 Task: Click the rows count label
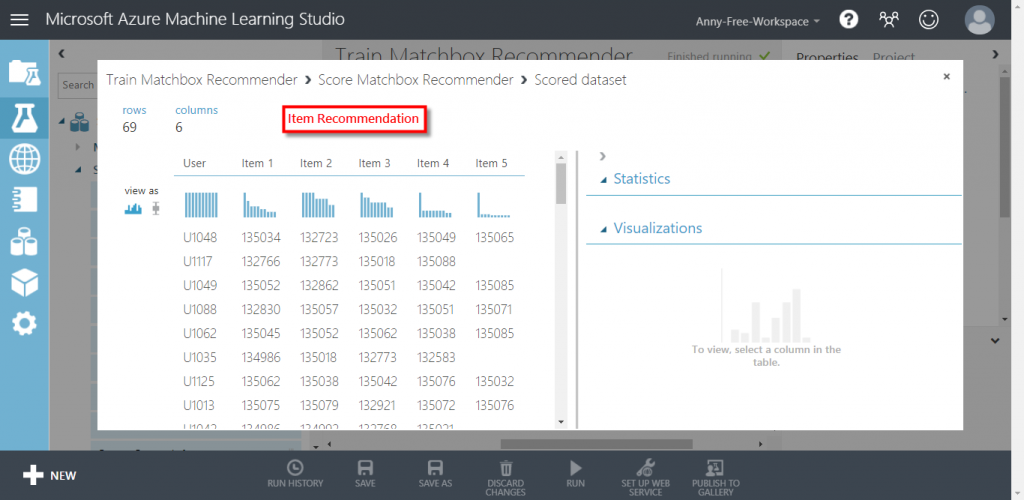pyautogui.click(x=135, y=110)
